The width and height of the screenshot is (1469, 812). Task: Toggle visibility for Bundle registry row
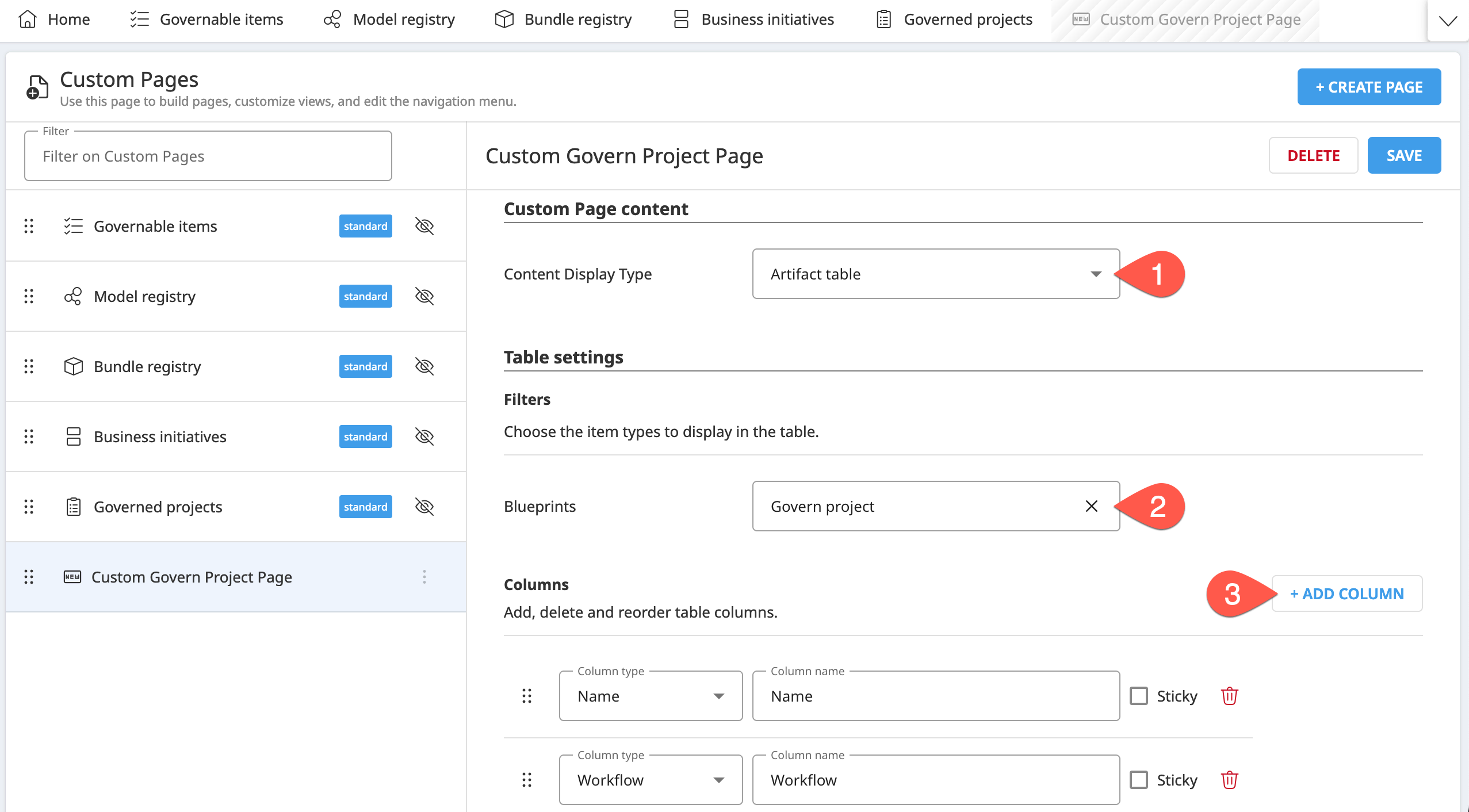[425, 366]
